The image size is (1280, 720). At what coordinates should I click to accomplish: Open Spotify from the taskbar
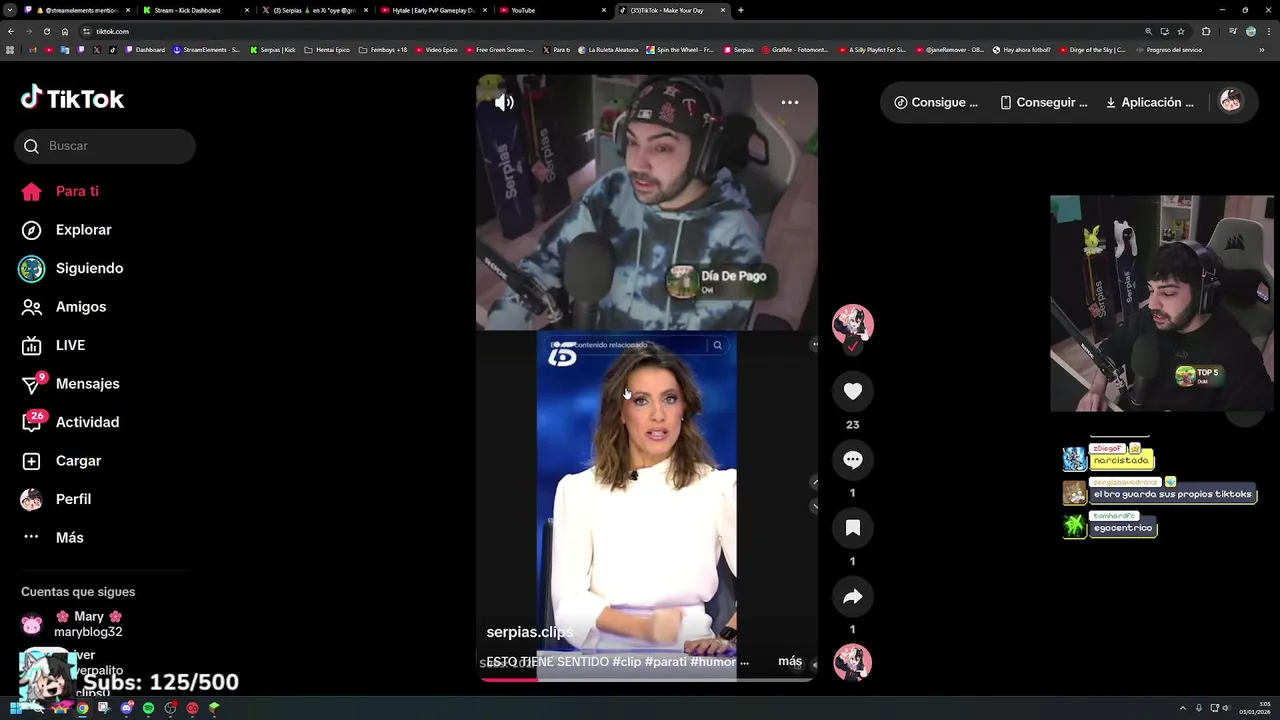point(148,708)
